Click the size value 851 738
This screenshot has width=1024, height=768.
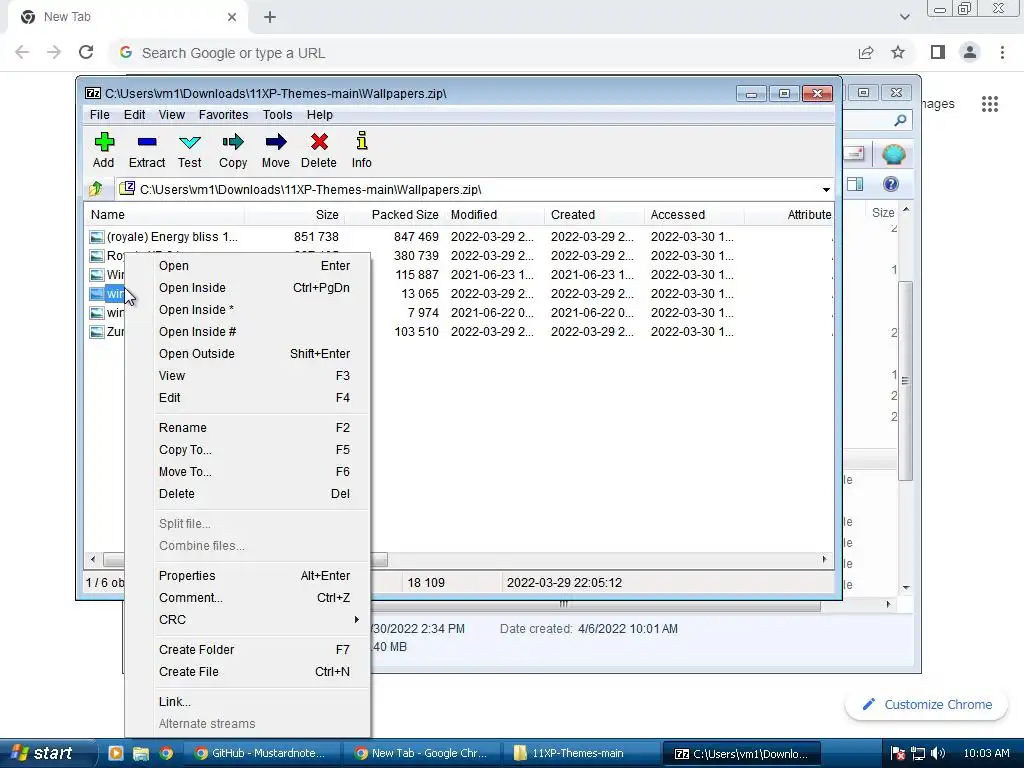click(x=316, y=237)
